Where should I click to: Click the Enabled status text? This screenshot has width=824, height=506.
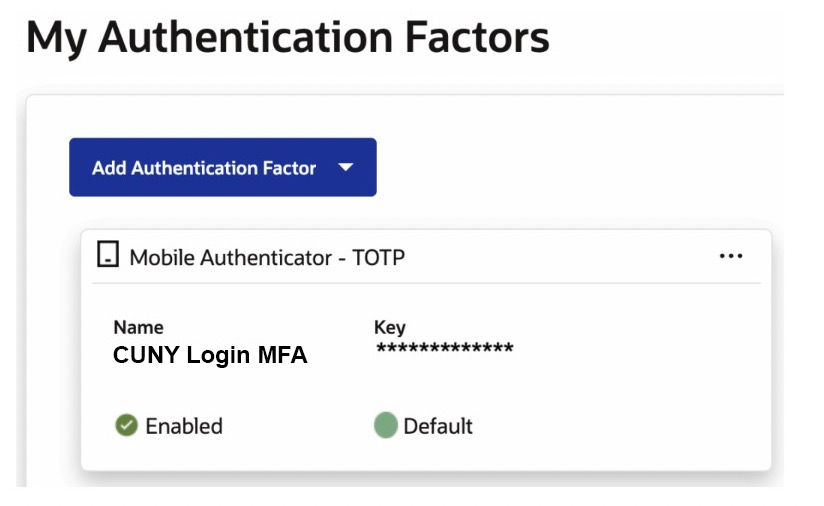[184, 426]
